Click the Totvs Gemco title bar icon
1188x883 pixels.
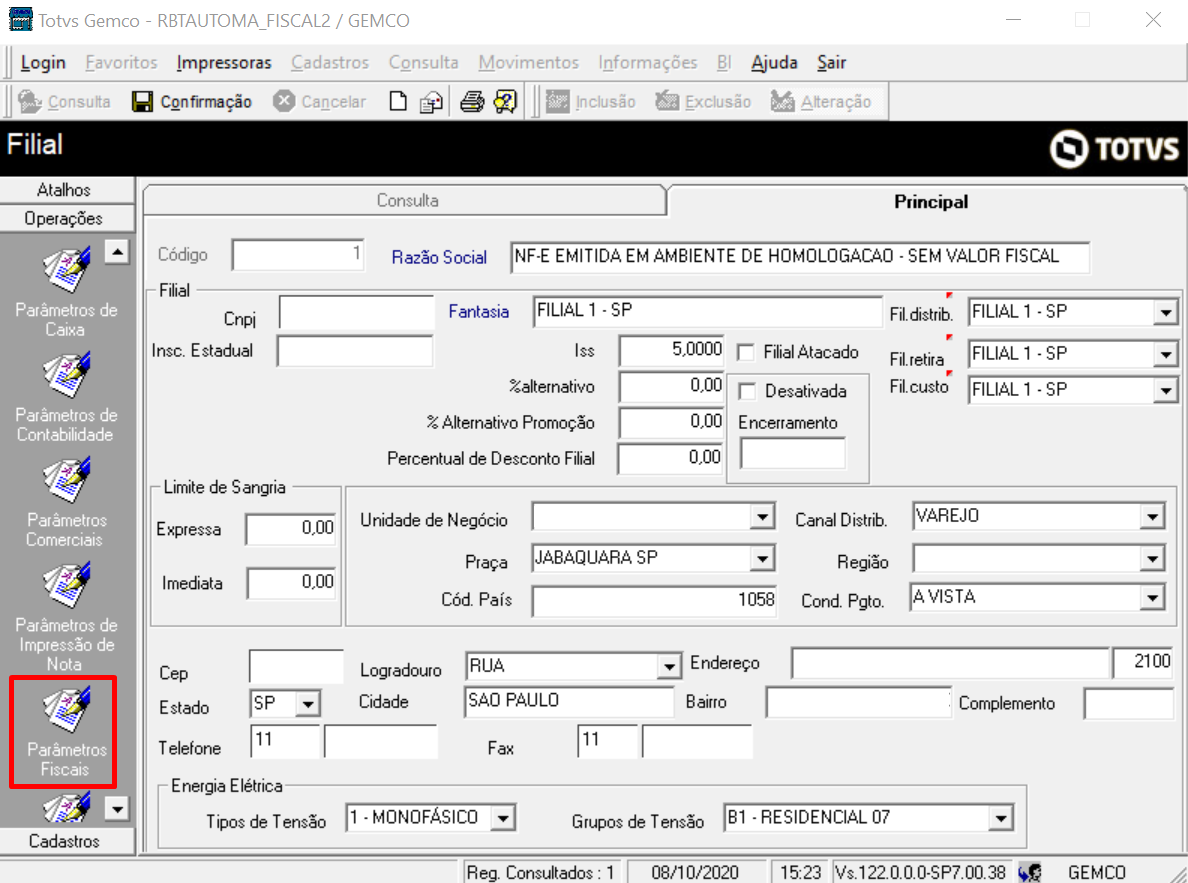[20, 19]
